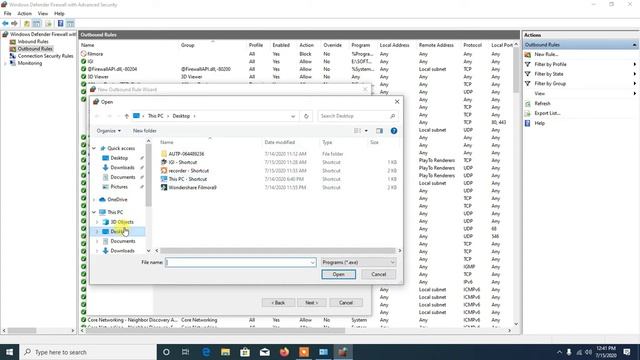Sort files by the Date modified column

click(x=280, y=142)
